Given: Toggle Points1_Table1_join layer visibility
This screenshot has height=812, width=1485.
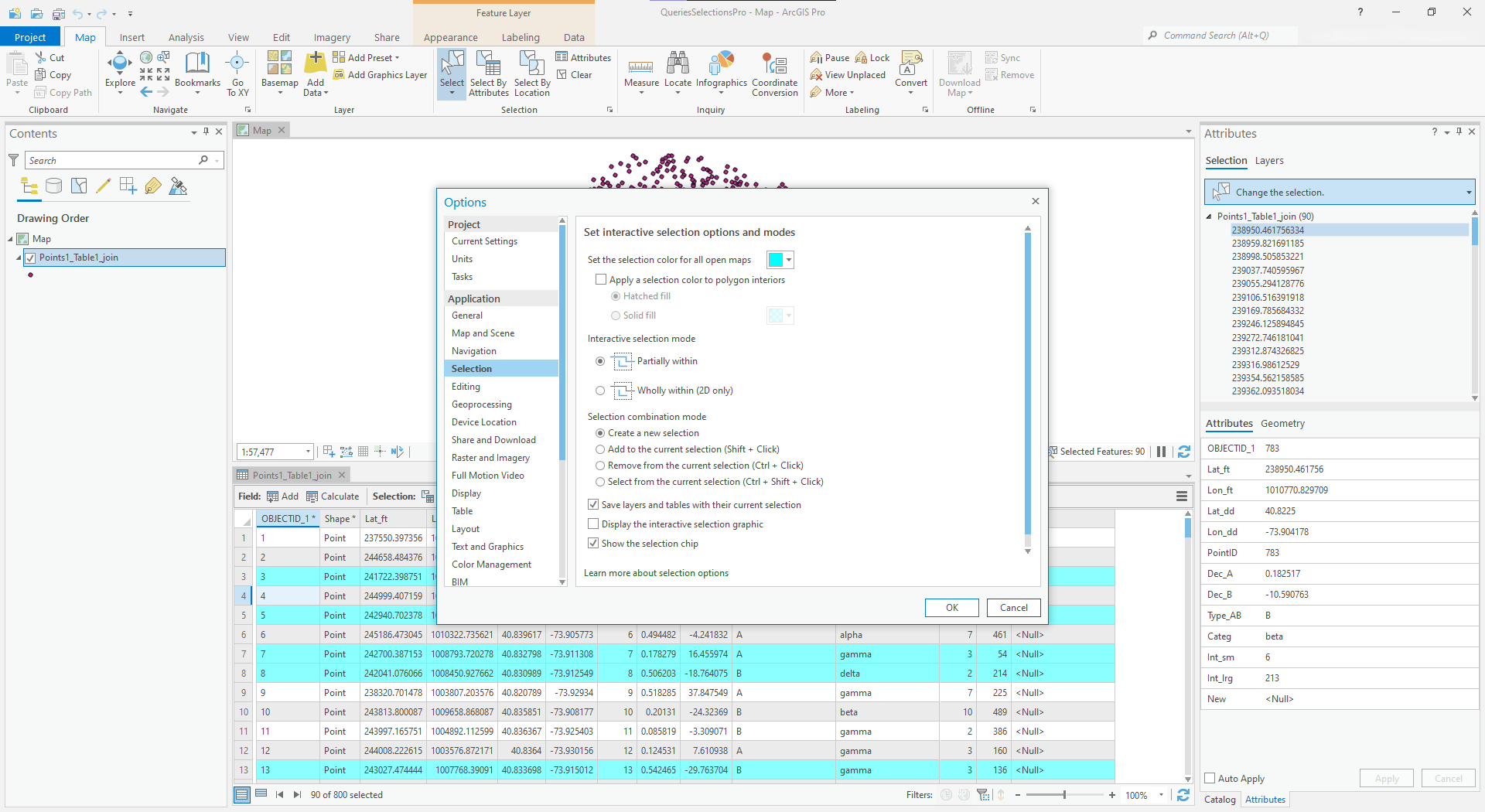Looking at the screenshot, I should [x=31, y=258].
